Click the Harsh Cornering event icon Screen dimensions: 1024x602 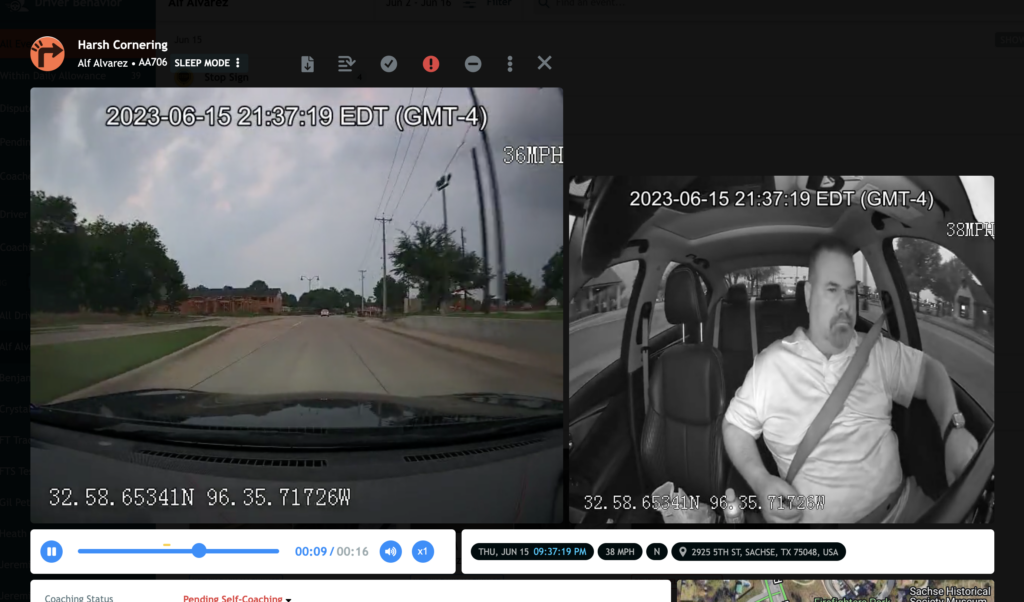point(47,54)
